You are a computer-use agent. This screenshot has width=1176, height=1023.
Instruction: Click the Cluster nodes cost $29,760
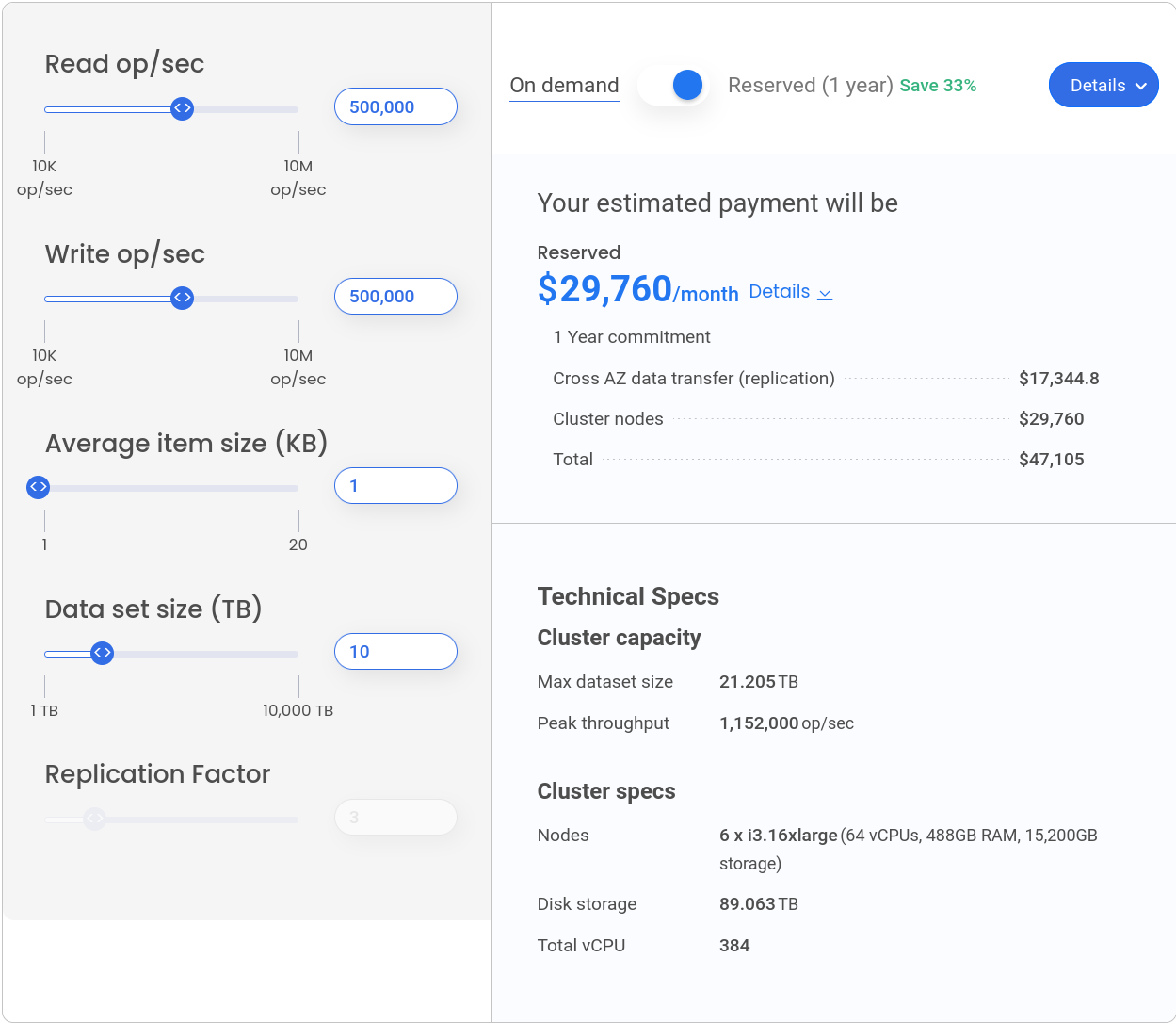coord(1052,419)
